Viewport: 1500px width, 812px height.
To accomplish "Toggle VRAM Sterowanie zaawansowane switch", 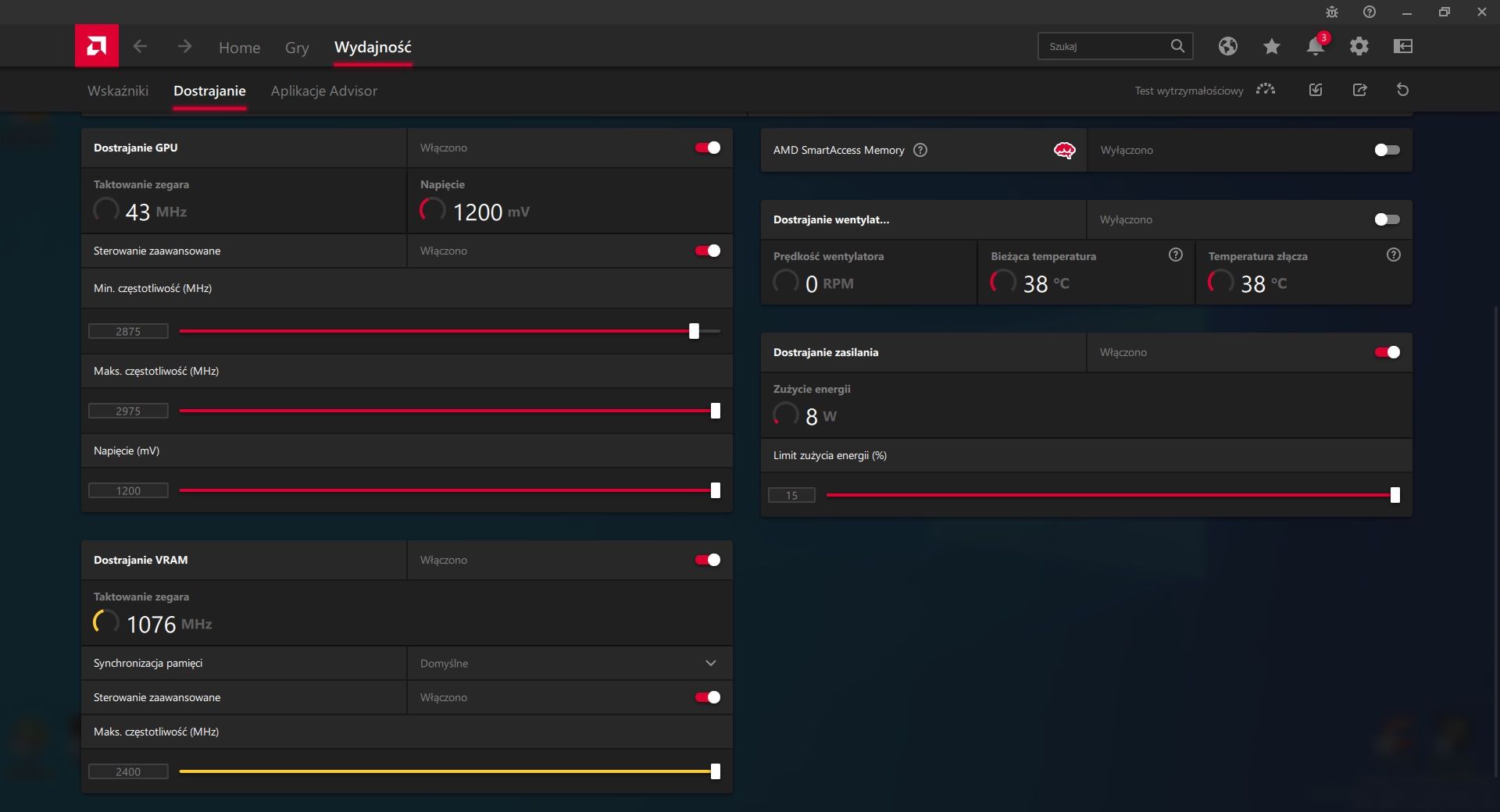I will (x=708, y=697).
